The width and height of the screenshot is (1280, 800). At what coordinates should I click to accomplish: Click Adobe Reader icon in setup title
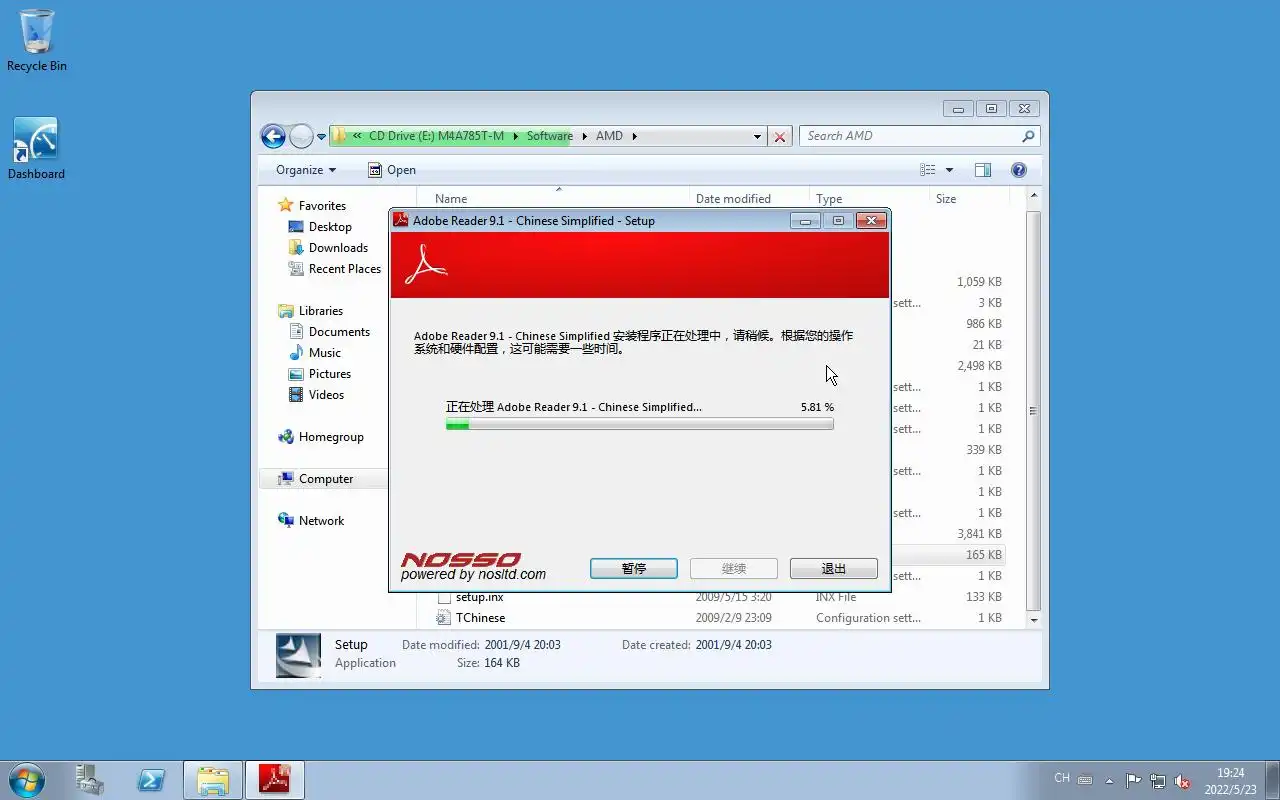(401, 220)
